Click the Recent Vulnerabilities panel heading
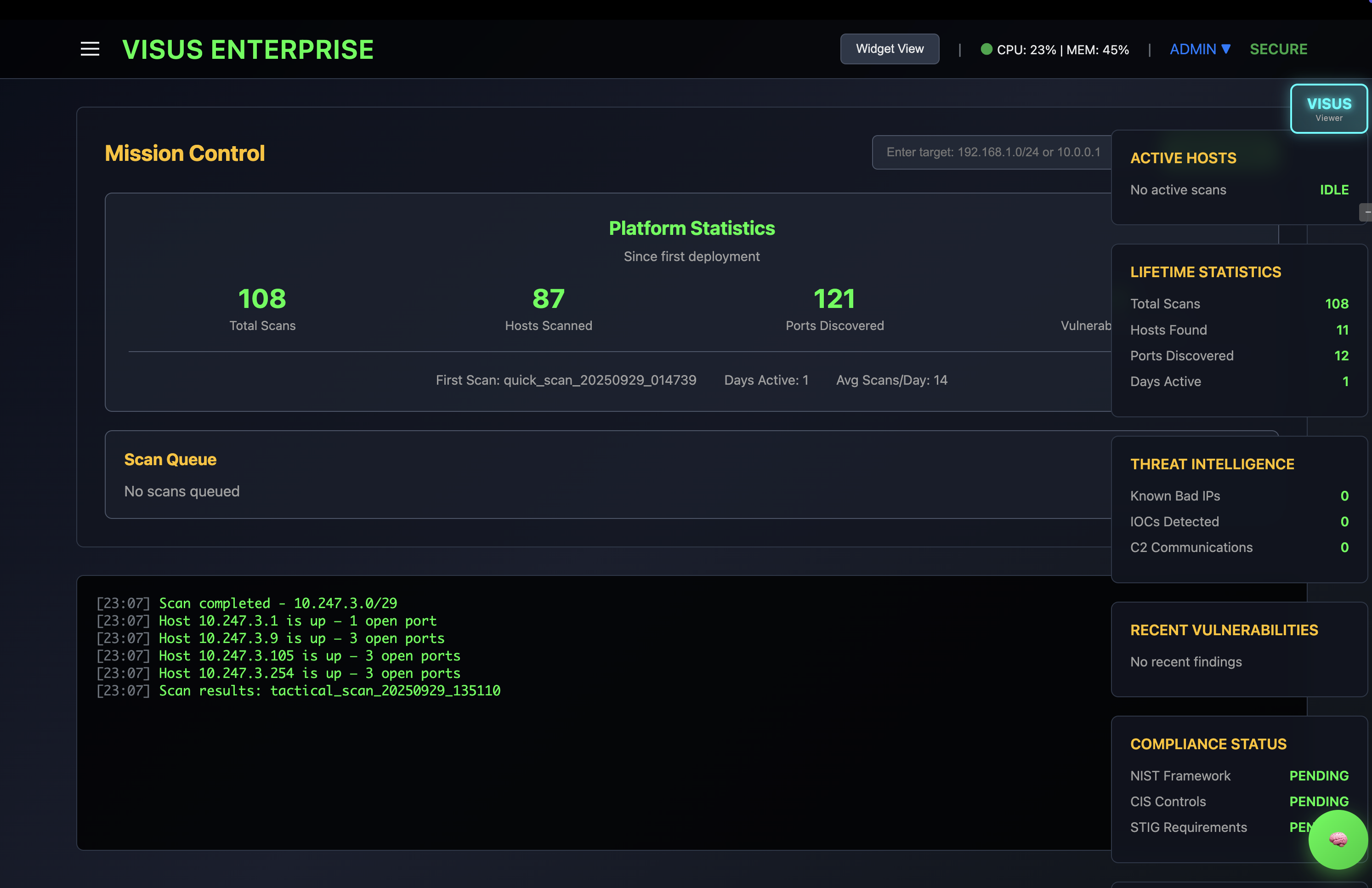This screenshot has height=888, width=1372. [x=1223, y=630]
